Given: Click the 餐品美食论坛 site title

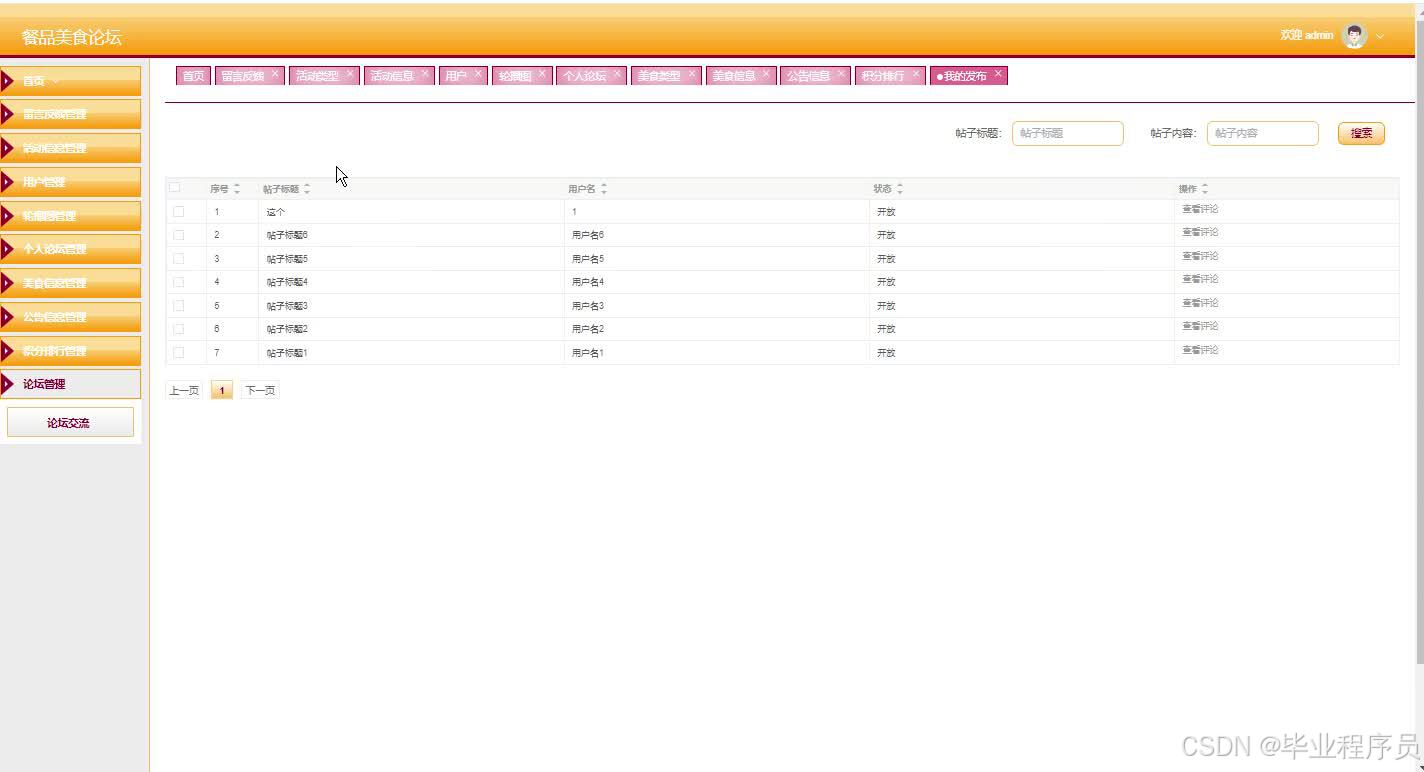Looking at the screenshot, I should point(72,38).
